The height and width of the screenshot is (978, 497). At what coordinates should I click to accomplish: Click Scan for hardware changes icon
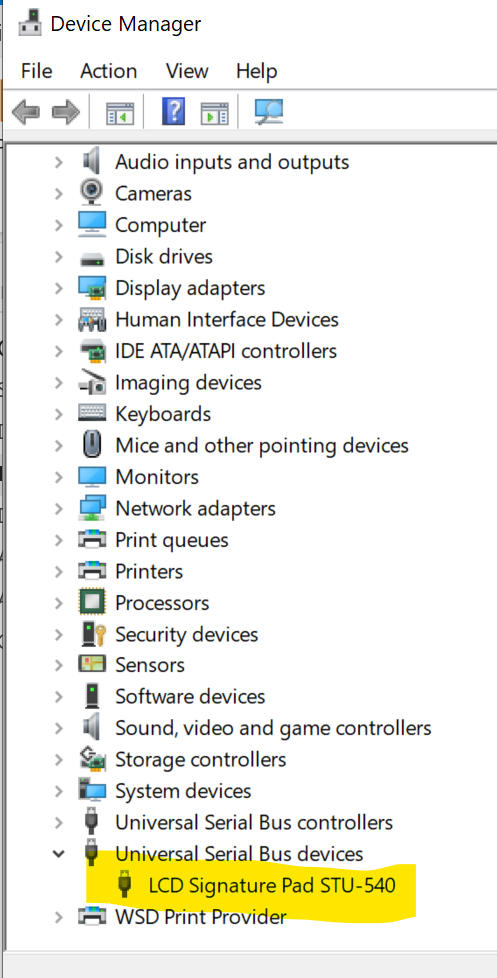[269, 112]
